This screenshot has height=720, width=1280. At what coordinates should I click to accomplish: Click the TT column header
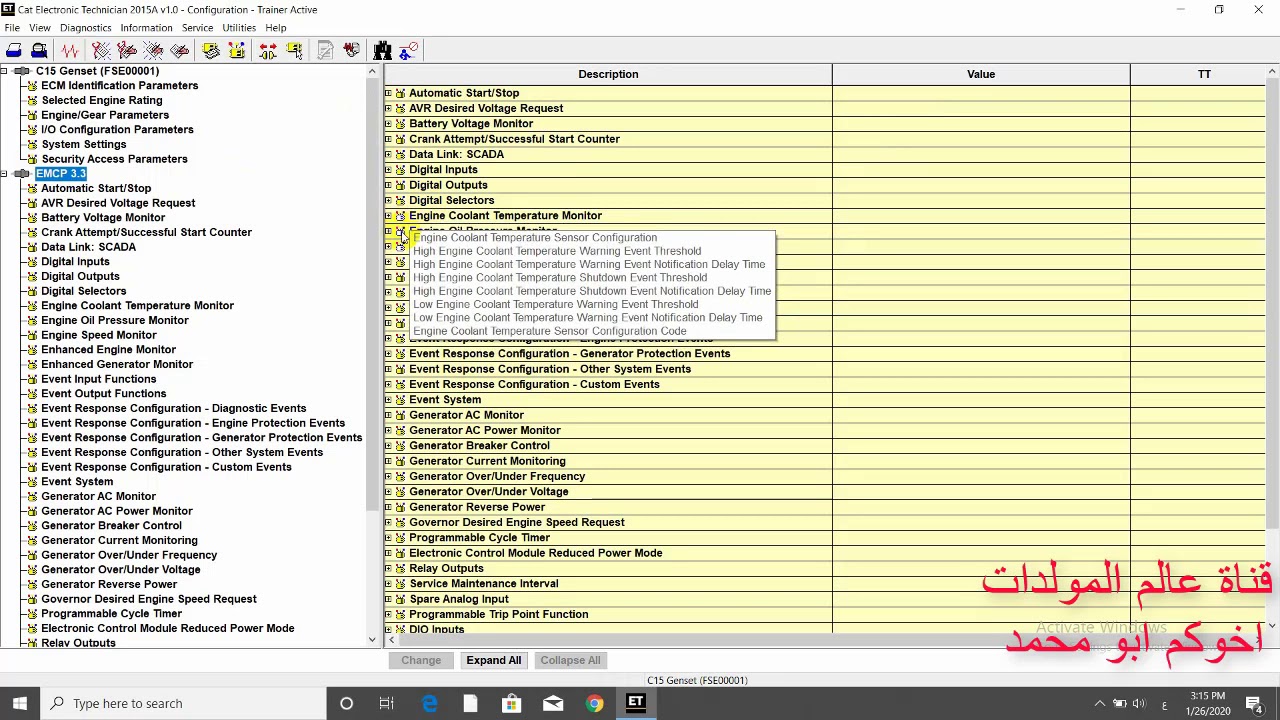1204,74
